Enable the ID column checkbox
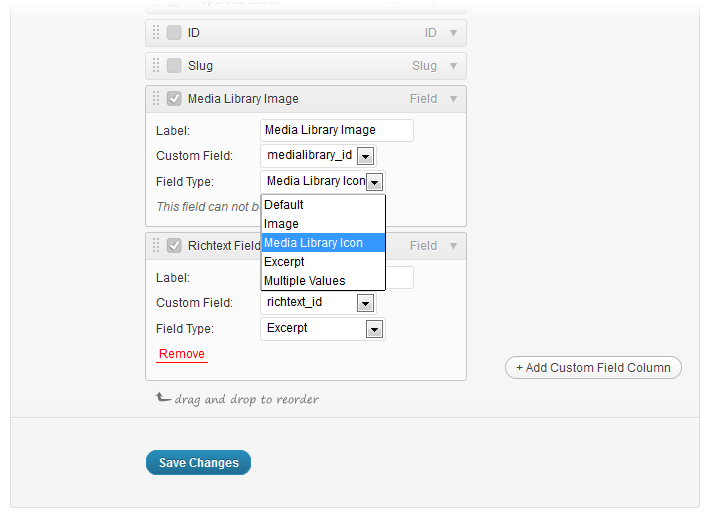This screenshot has height=517, width=710. pyautogui.click(x=174, y=33)
